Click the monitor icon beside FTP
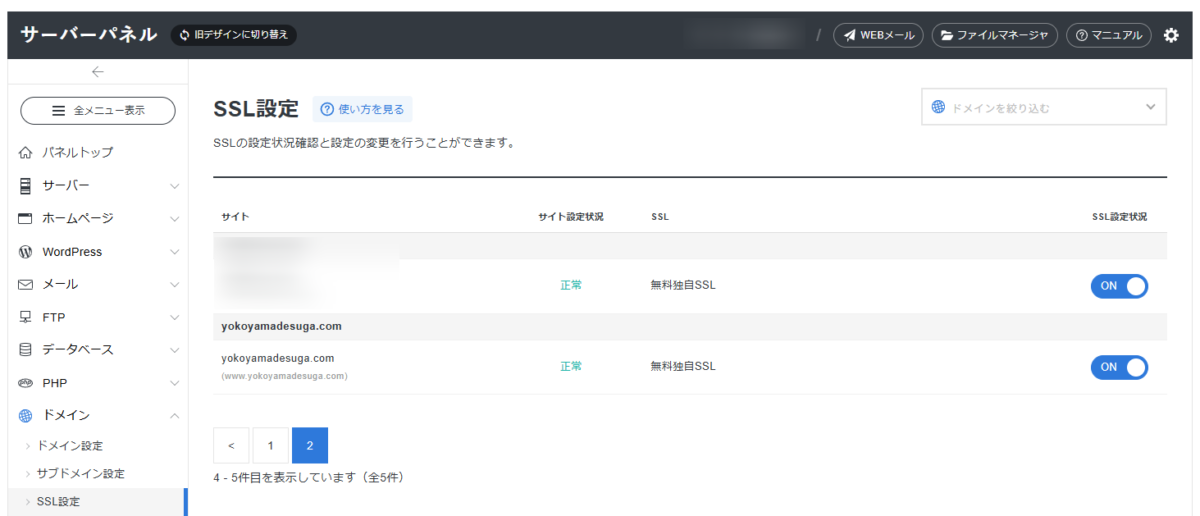Image resolution: width=1200 pixels, height=516 pixels. tap(26, 317)
